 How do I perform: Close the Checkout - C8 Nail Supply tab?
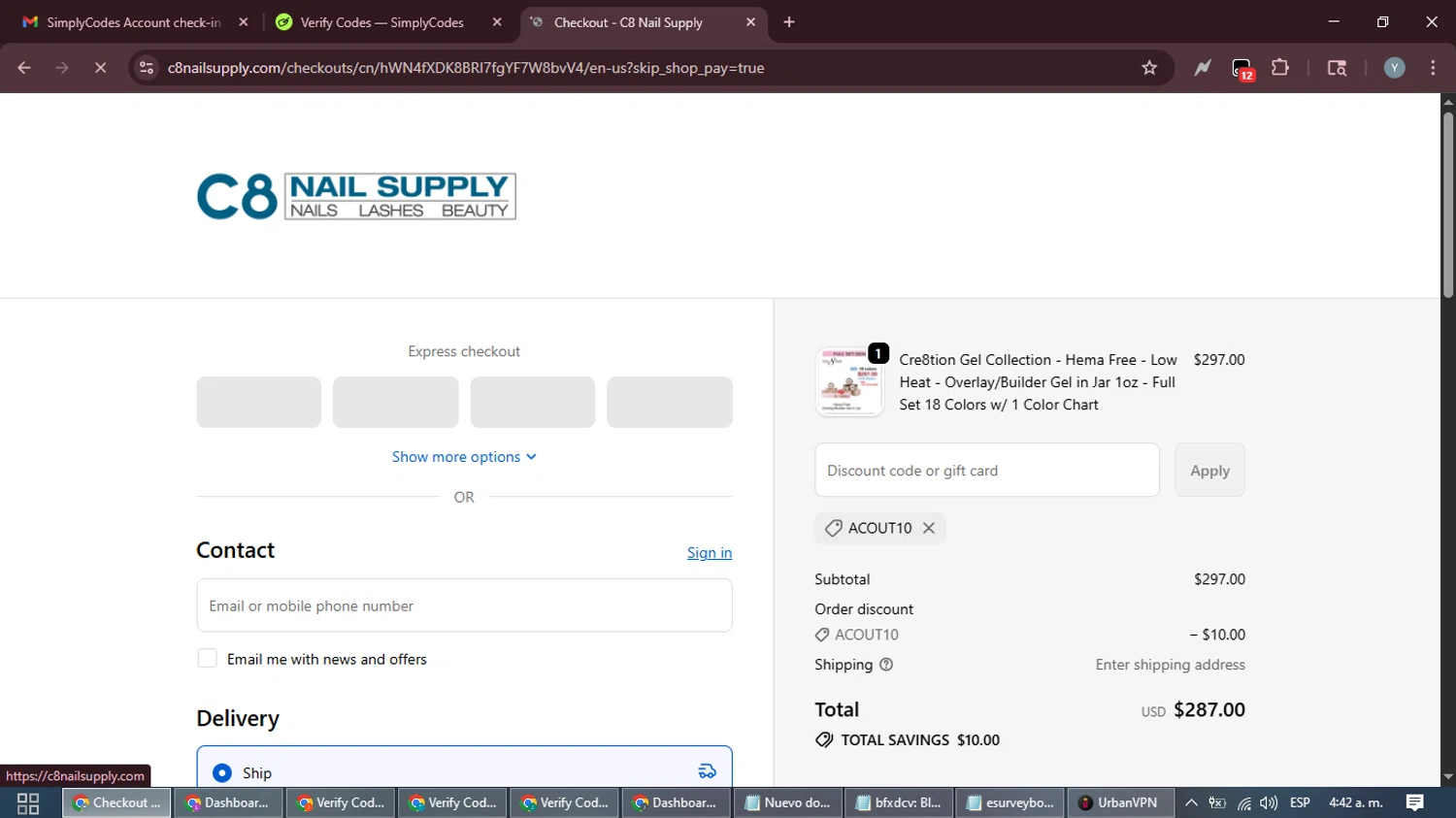[750, 22]
